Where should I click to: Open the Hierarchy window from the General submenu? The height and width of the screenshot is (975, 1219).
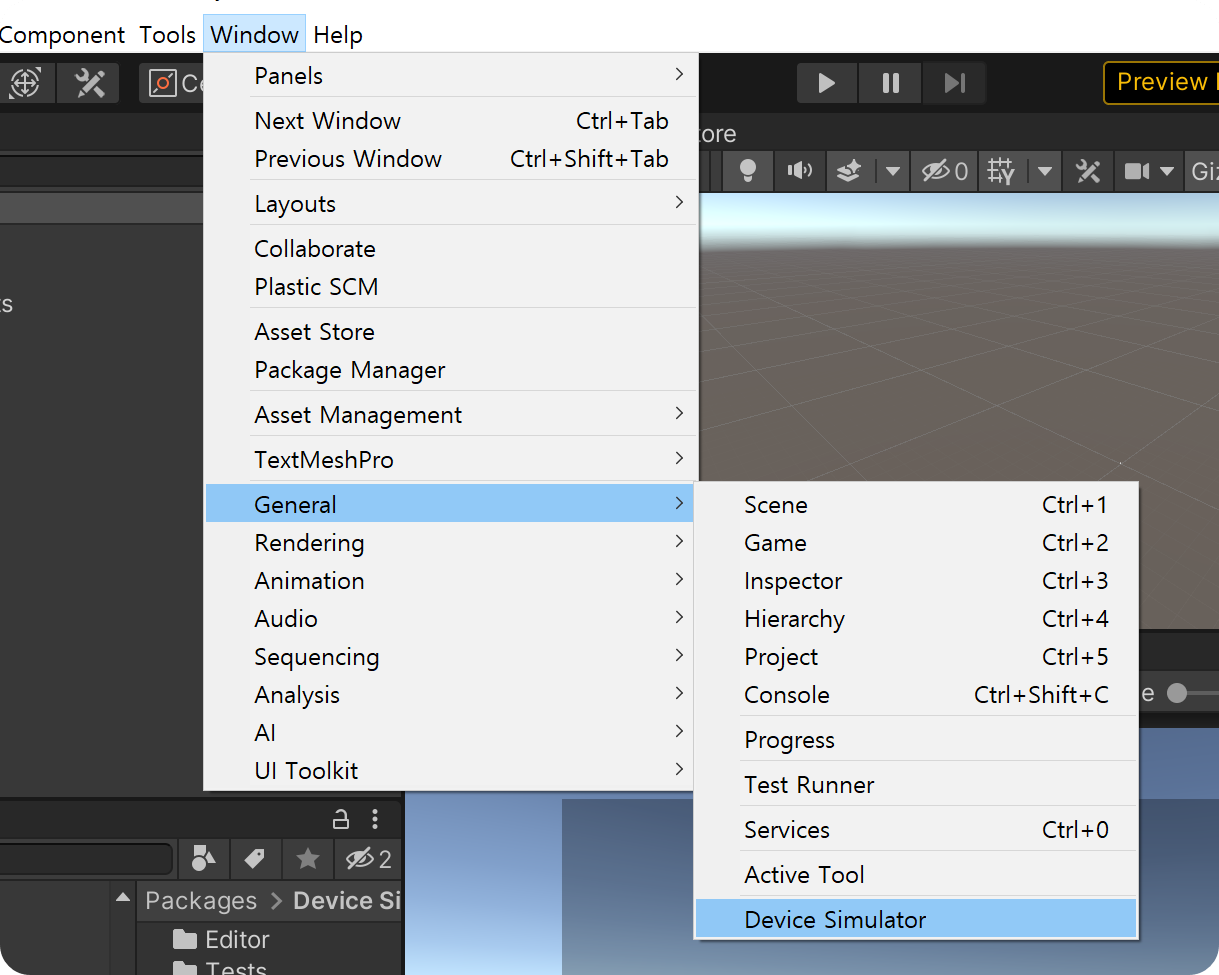(x=916, y=619)
